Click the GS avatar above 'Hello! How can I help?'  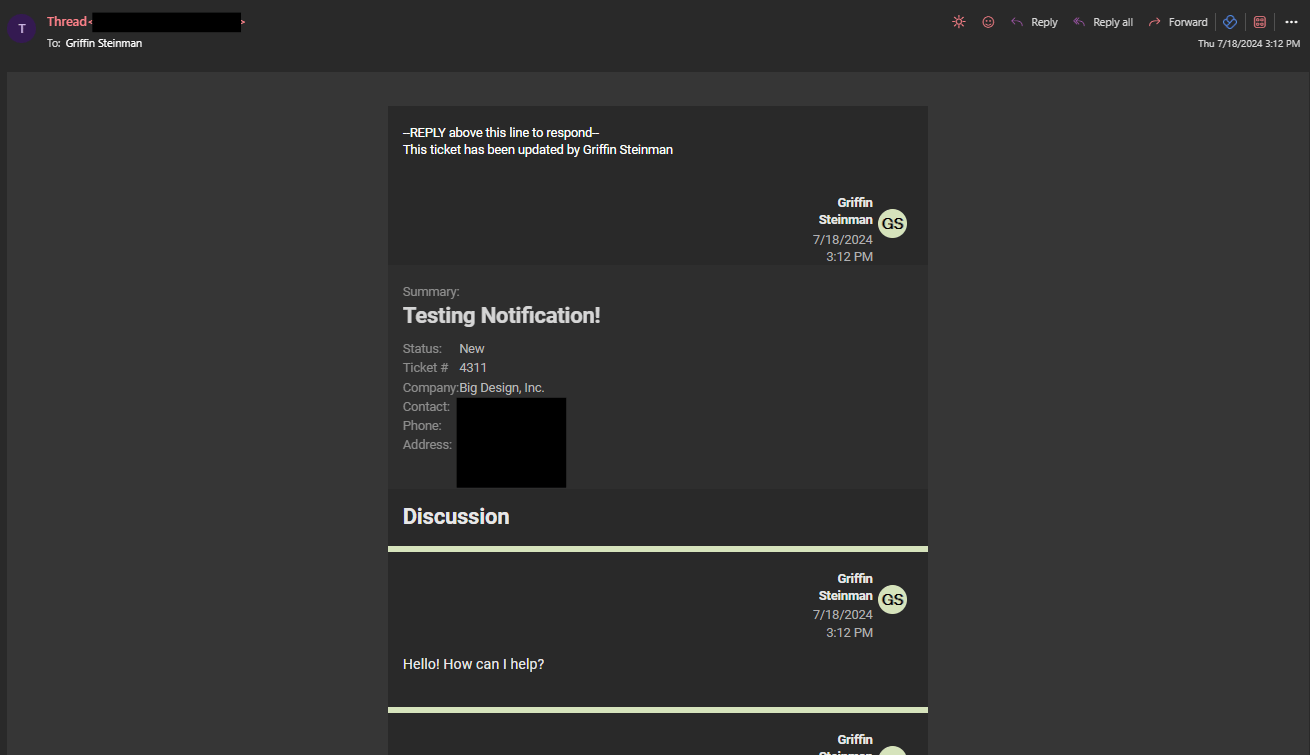point(893,600)
